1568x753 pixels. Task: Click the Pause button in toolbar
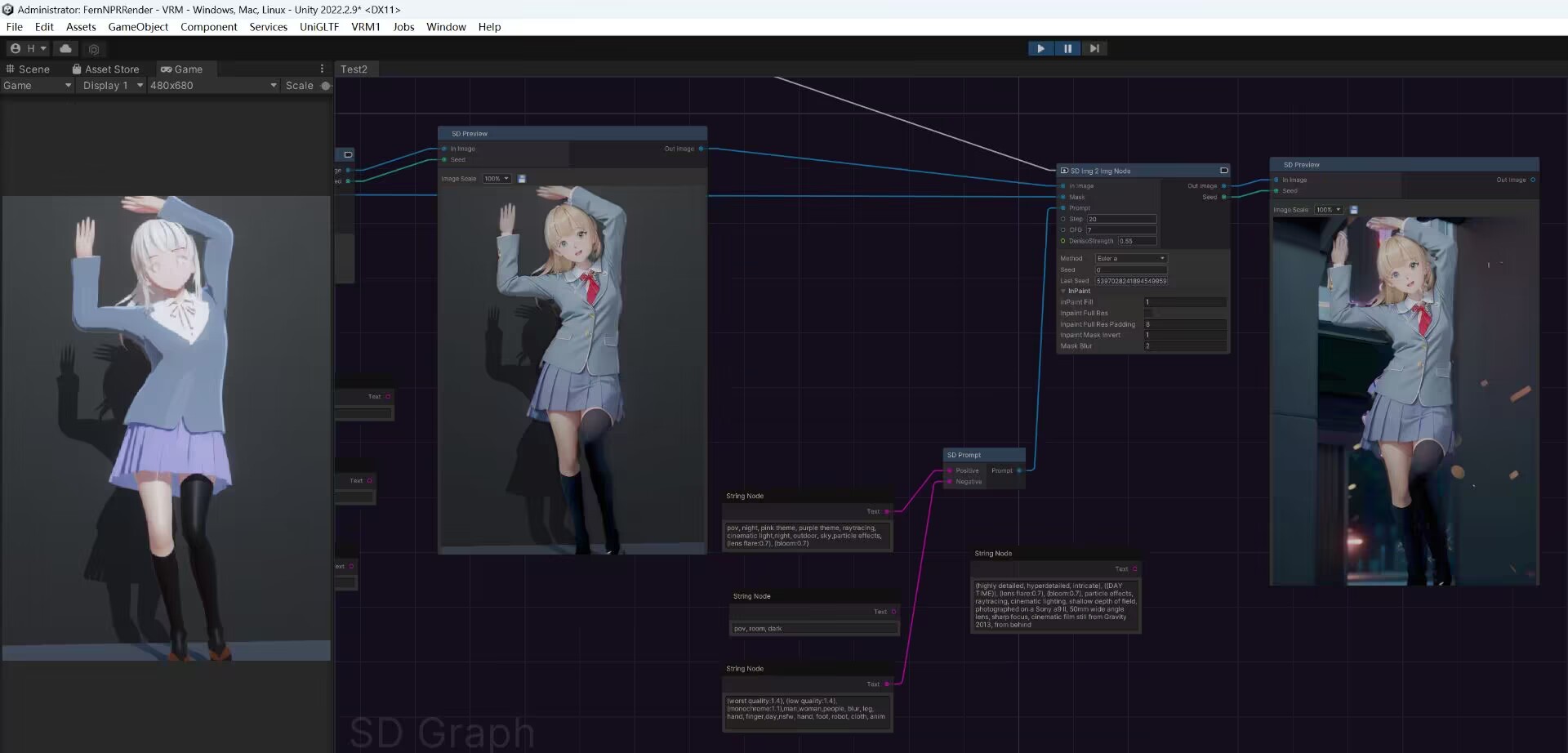1067,48
